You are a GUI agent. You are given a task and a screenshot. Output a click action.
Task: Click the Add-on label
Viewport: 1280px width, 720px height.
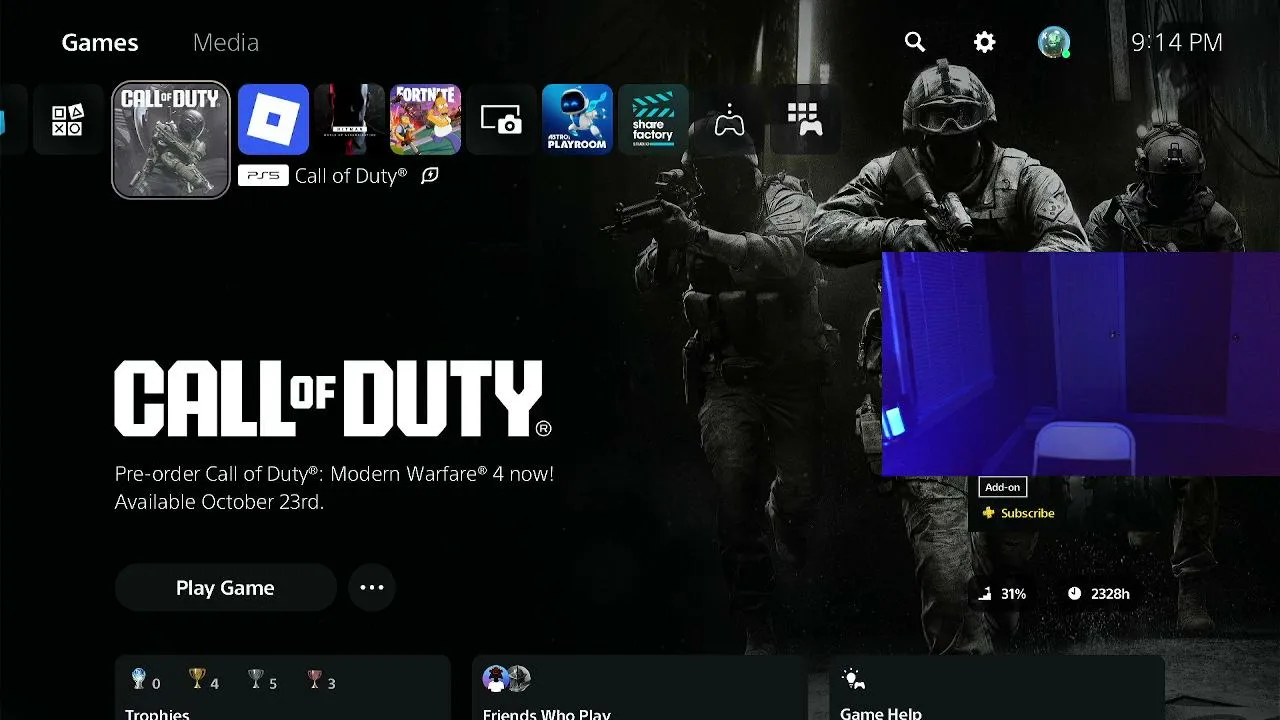[1003, 487]
